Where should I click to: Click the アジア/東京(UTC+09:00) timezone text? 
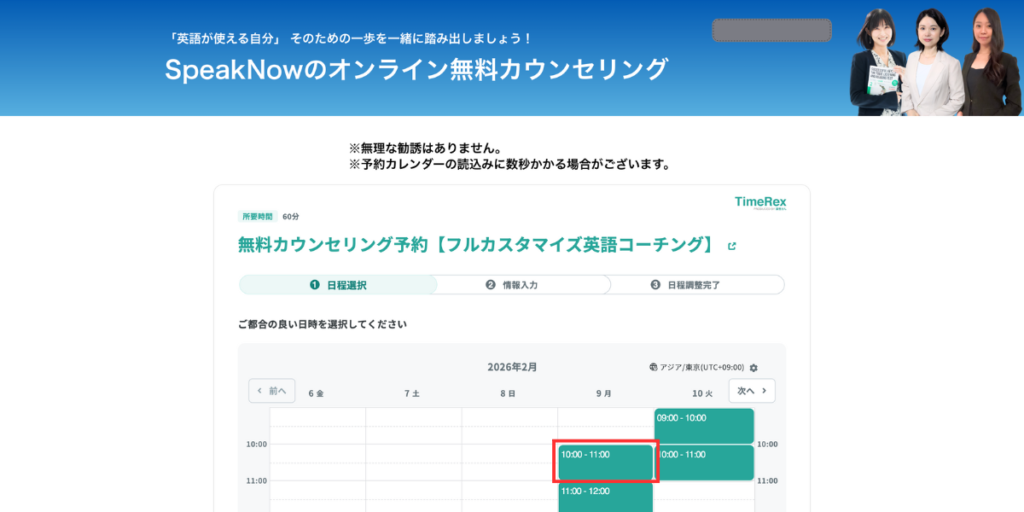coord(702,368)
